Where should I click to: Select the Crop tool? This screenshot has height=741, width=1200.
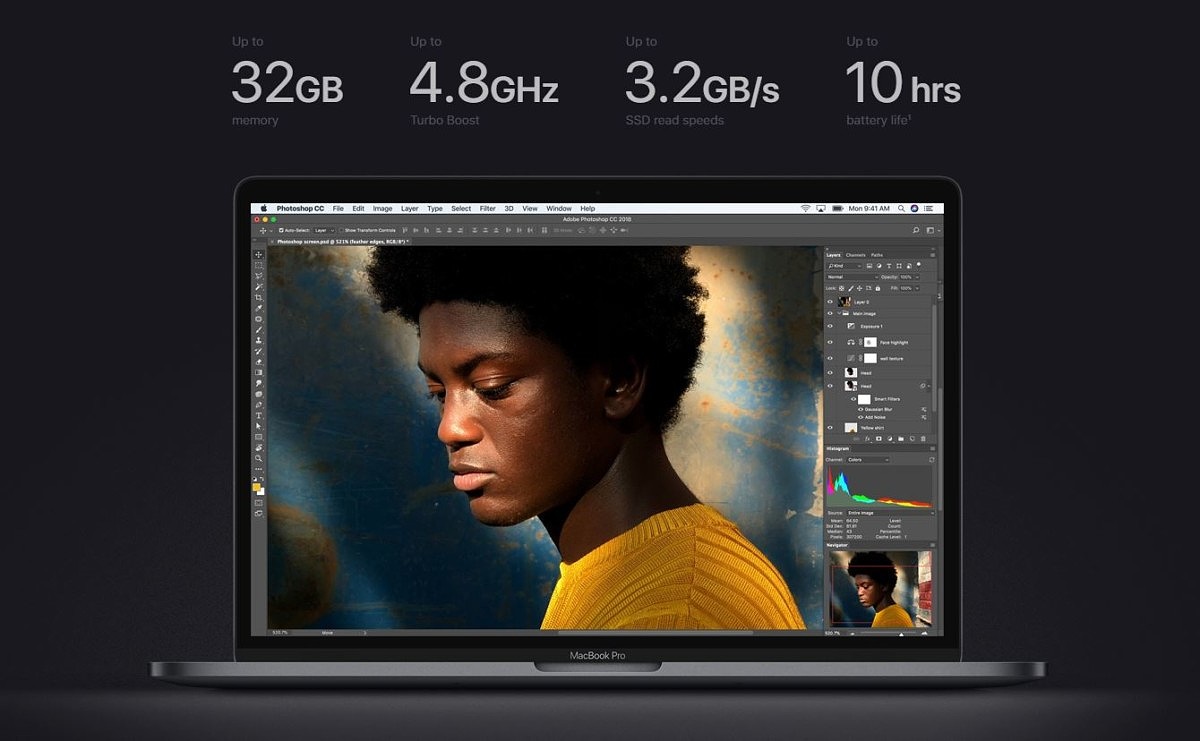(x=259, y=298)
